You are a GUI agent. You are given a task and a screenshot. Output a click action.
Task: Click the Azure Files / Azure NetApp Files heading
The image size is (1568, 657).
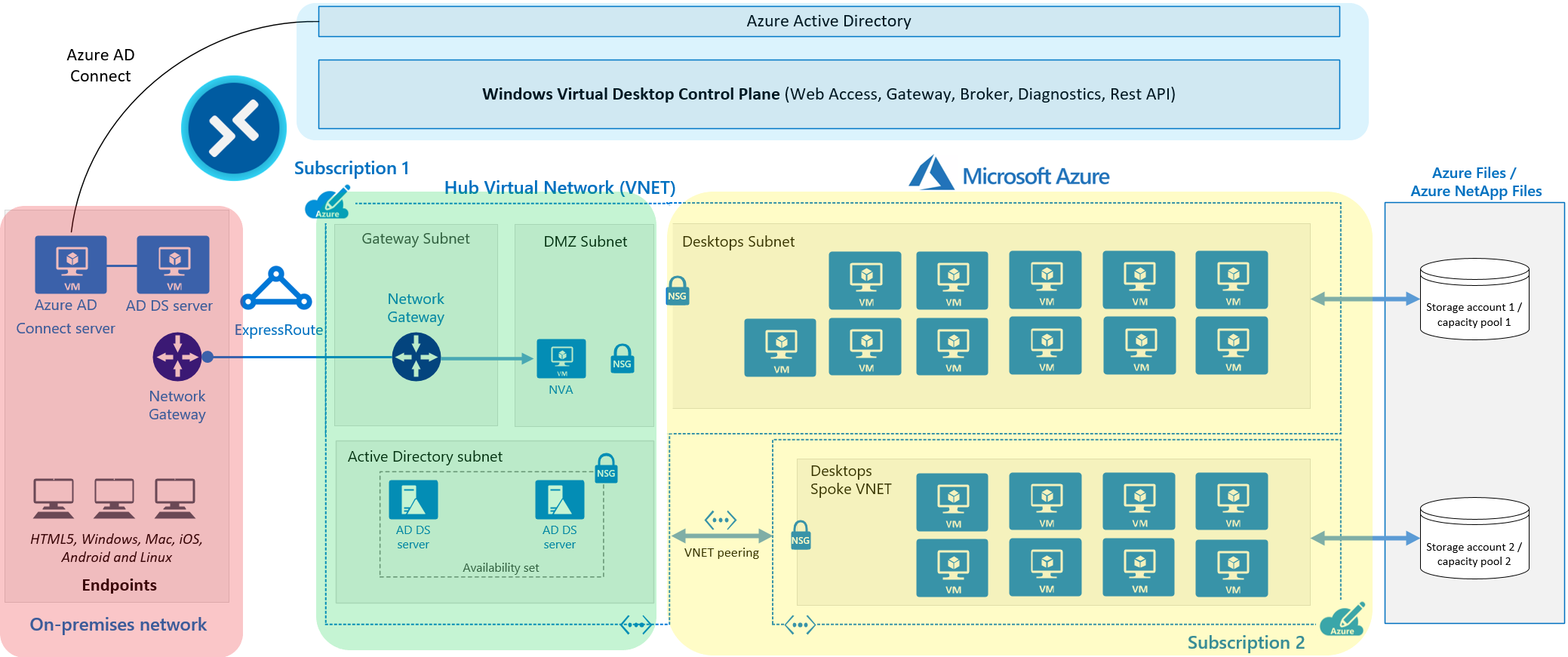pos(1476,182)
